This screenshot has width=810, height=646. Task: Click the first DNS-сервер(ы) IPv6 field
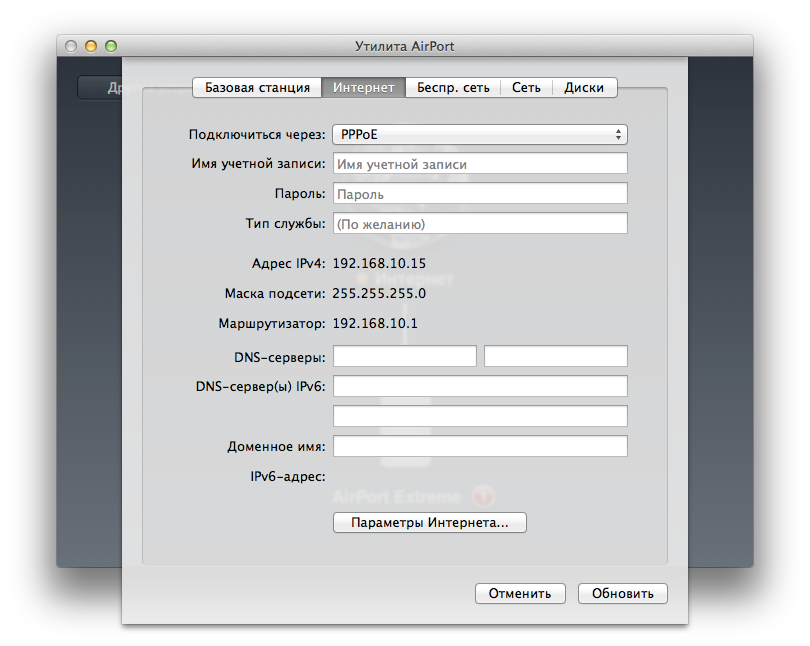point(480,386)
